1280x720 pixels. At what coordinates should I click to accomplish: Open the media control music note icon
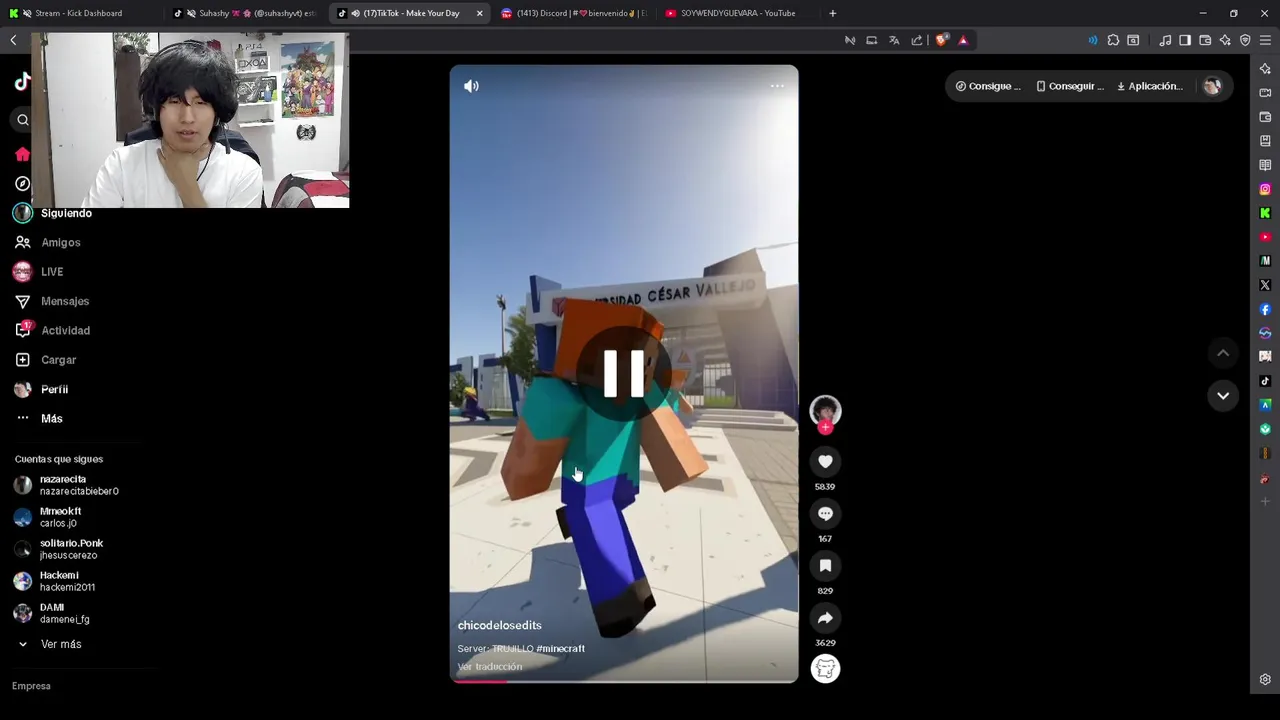click(x=1165, y=40)
